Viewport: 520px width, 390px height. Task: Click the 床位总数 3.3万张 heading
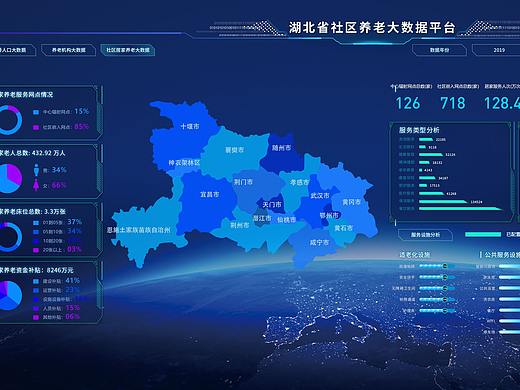point(33,212)
